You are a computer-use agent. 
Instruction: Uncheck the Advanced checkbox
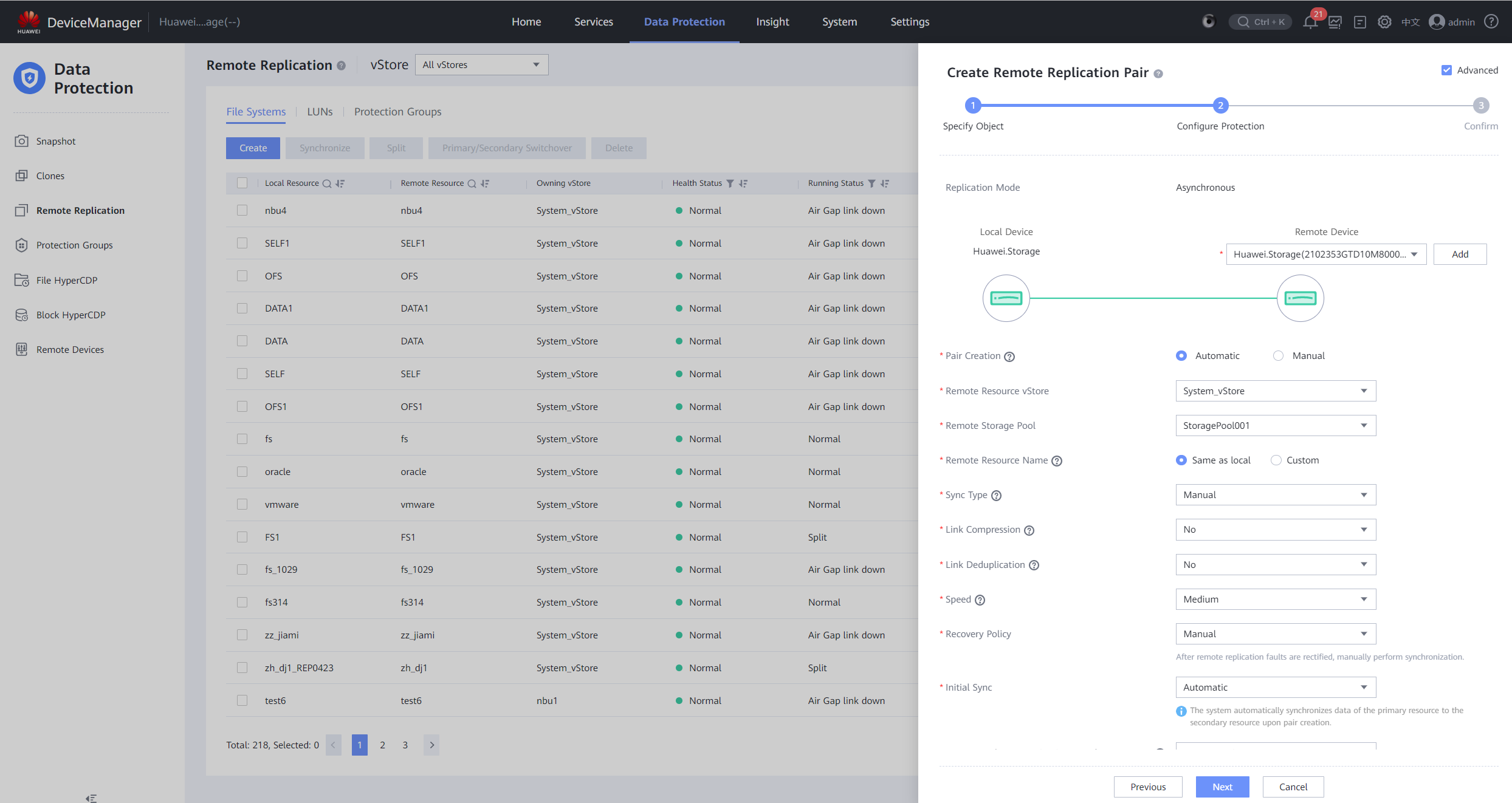click(1446, 70)
